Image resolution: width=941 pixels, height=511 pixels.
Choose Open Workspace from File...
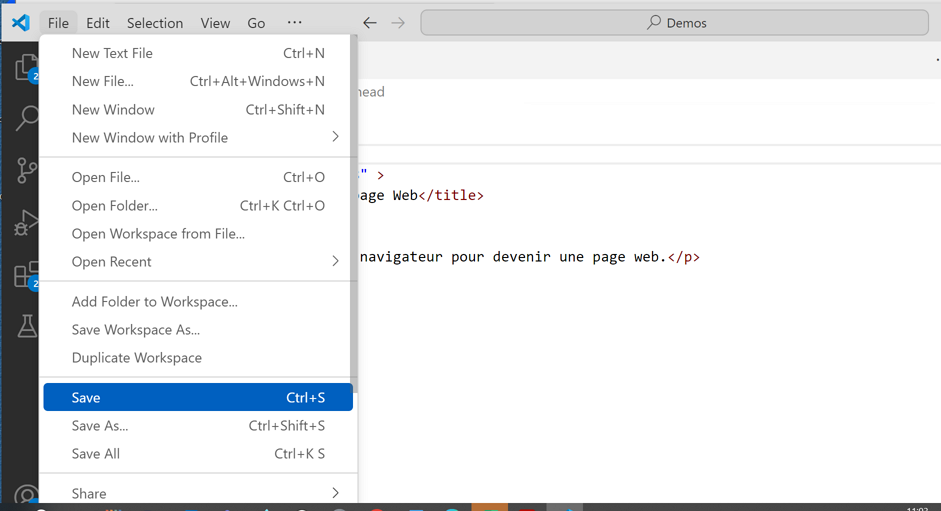click(x=198, y=234)
